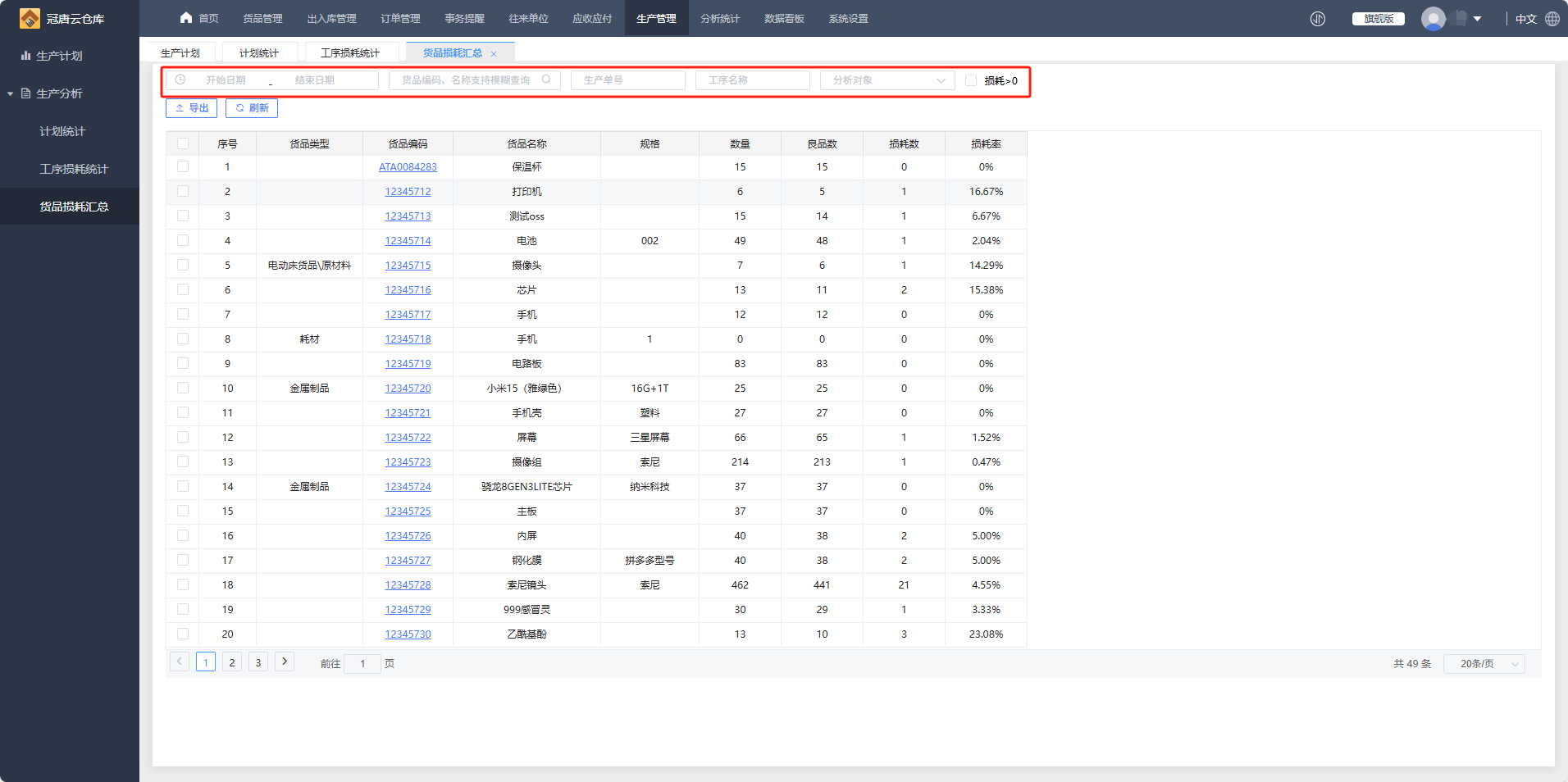Switch to the 生产计划 tab
Image resolution: width=1568 pixels, height=782 pixels.
(x=180, y=52)
